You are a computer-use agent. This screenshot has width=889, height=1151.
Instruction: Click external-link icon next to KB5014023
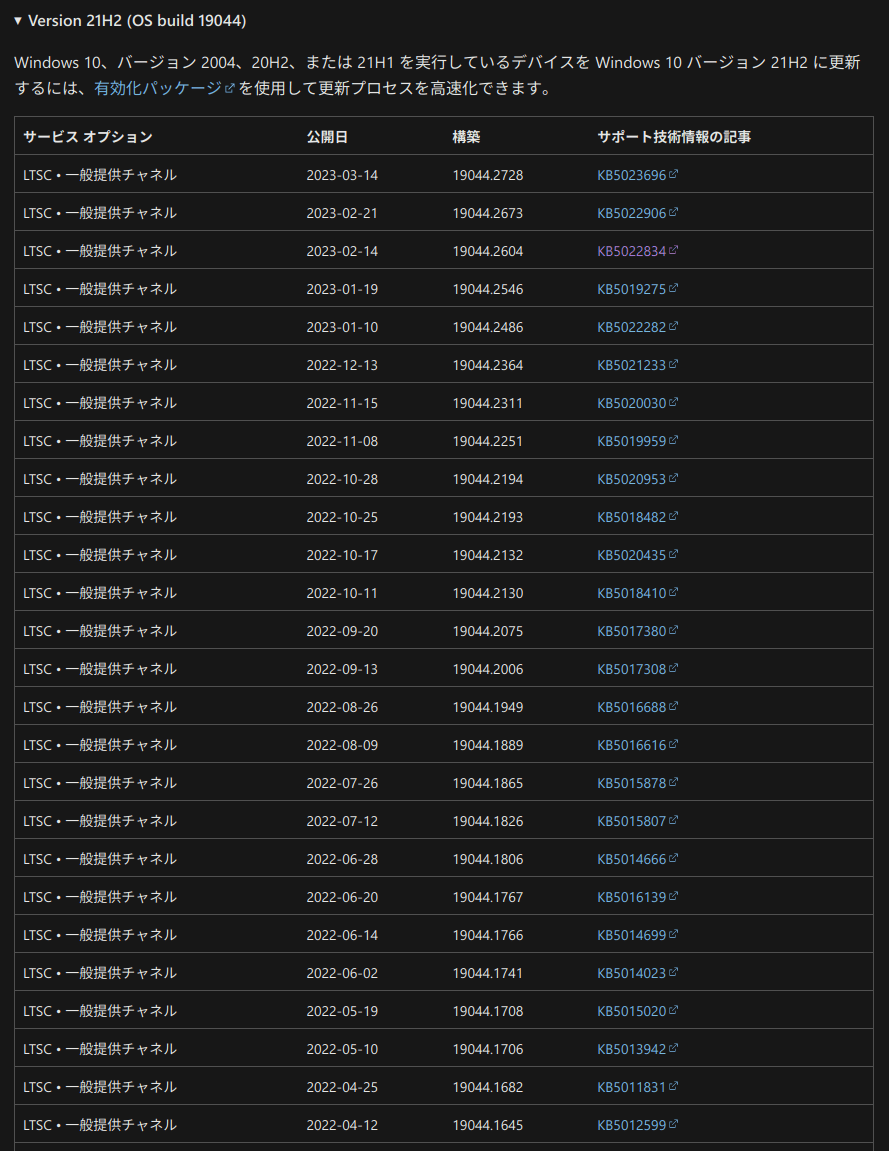pyautogui.click(x=673, y=972)
